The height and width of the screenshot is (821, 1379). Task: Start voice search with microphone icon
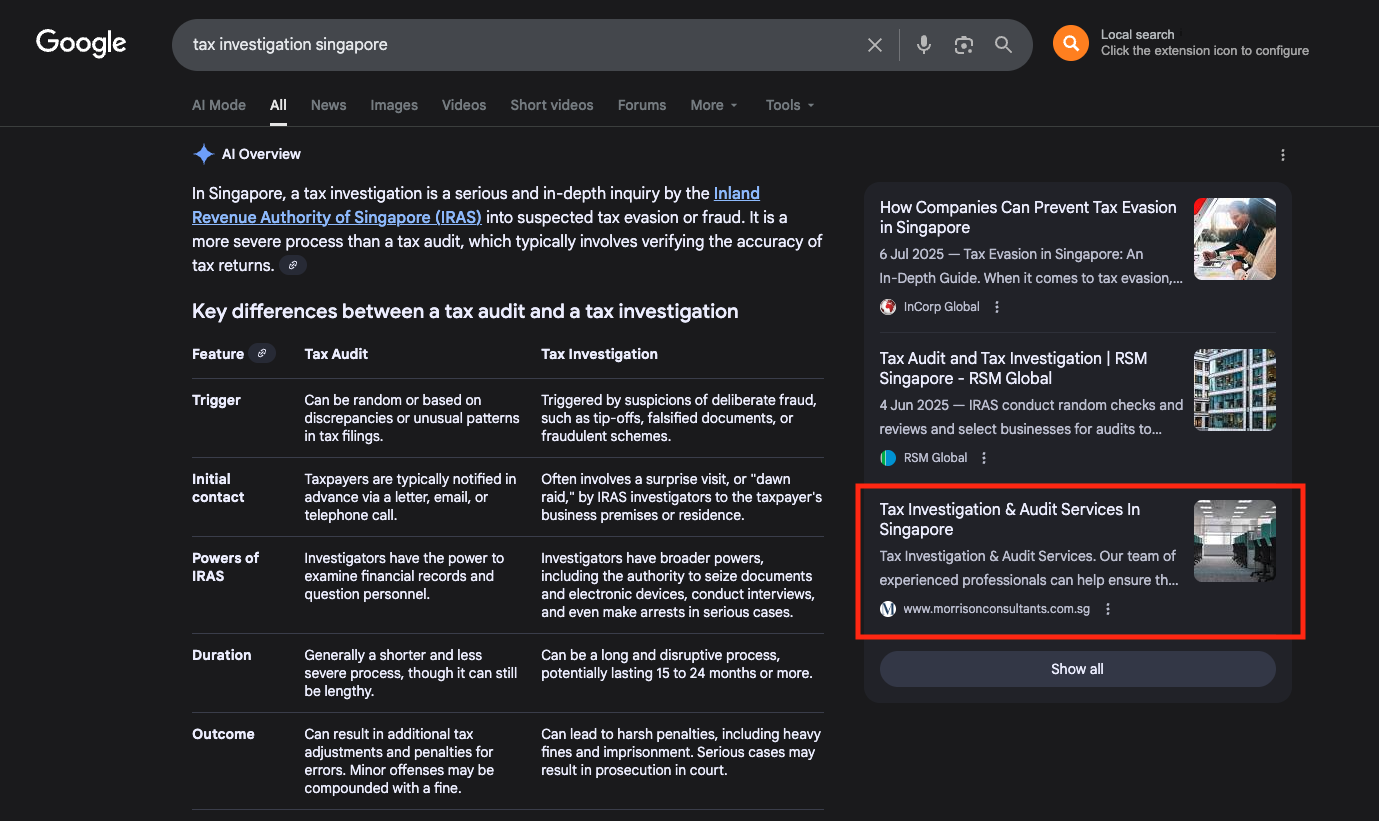[924, 45]
